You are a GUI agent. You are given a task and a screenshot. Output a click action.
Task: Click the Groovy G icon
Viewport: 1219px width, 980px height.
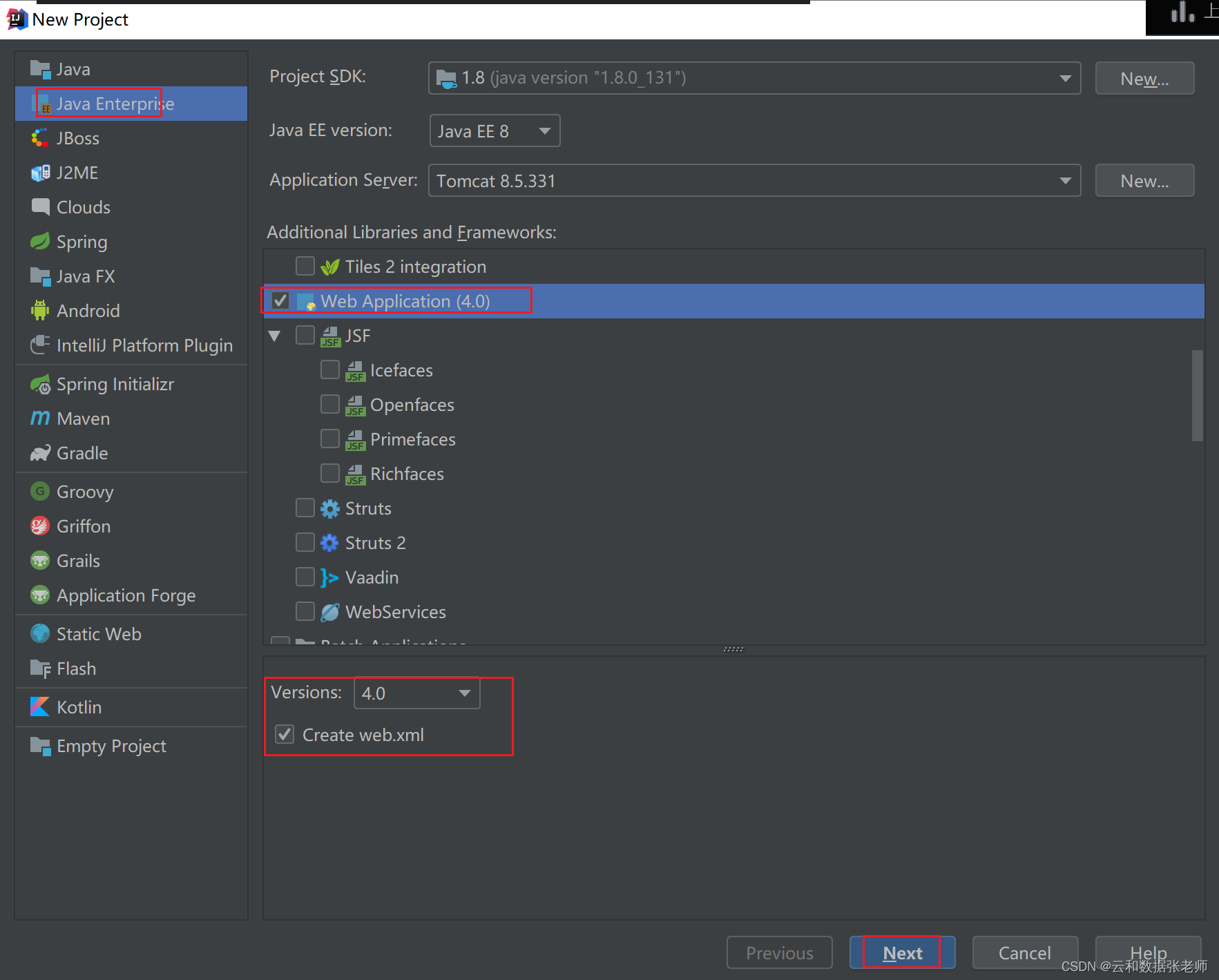click(x=40, y=491)
